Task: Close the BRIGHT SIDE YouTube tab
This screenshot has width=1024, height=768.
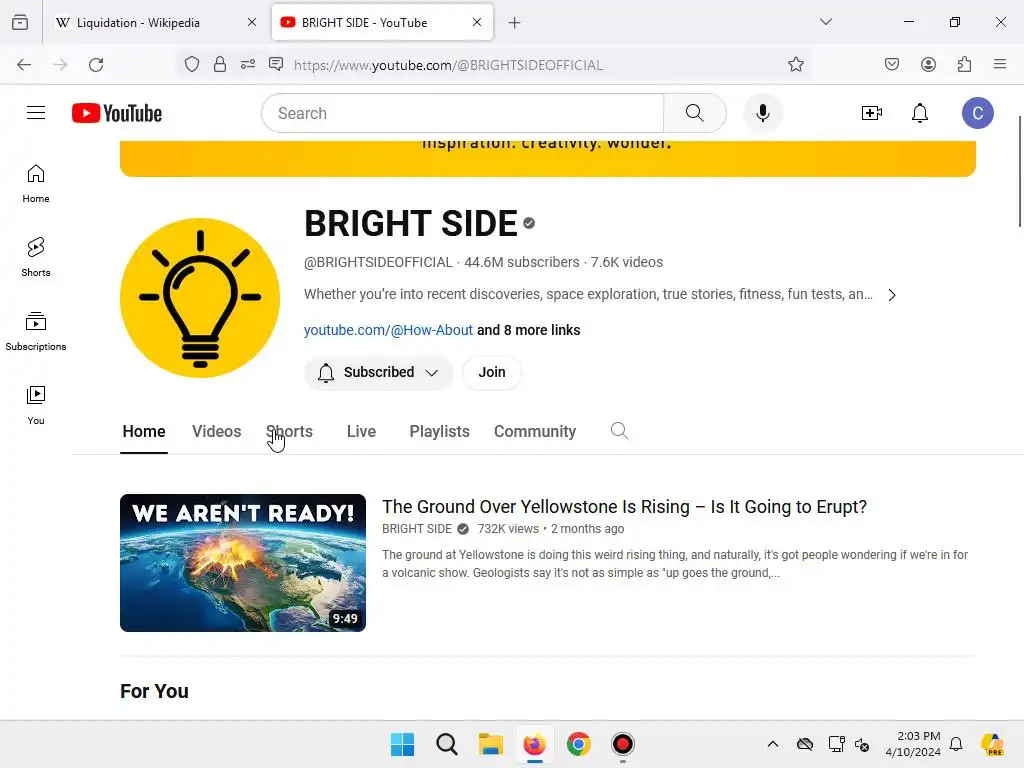Action: tap(477, 22)
